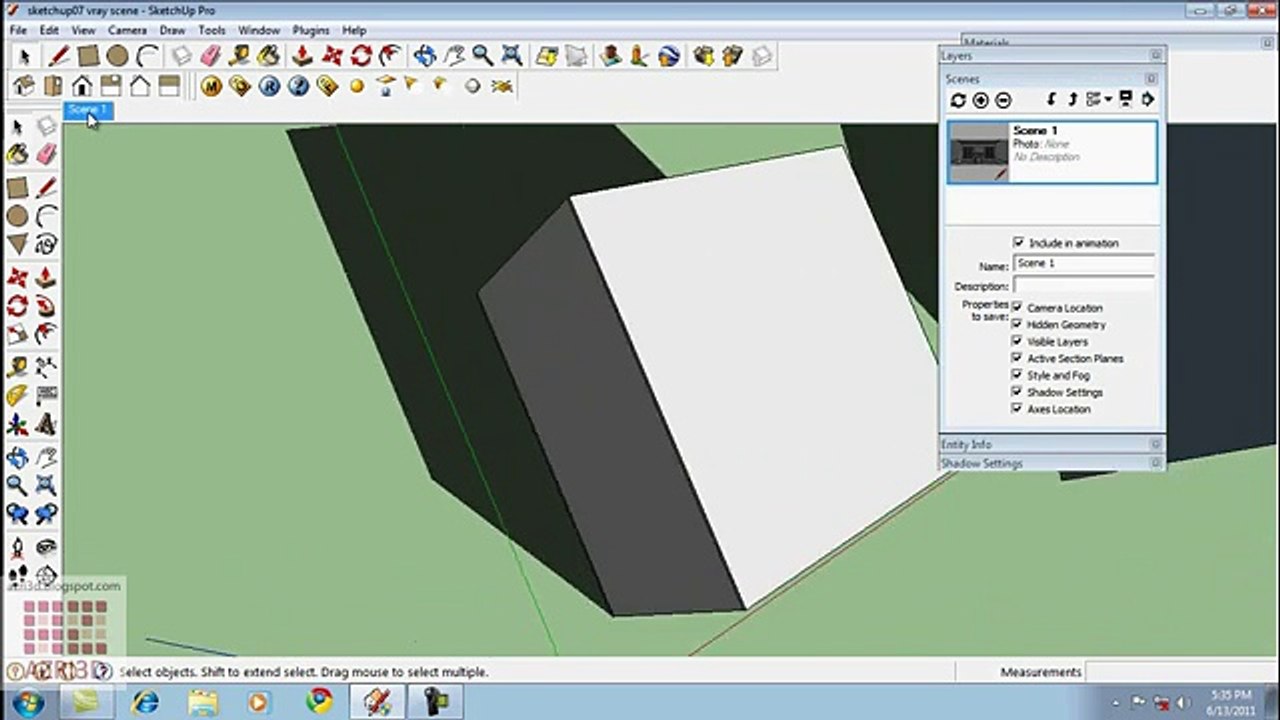The height and width of the screenshot is (720, 1280).
Task: Open the Plugins menu
Action: pos(311,31)
